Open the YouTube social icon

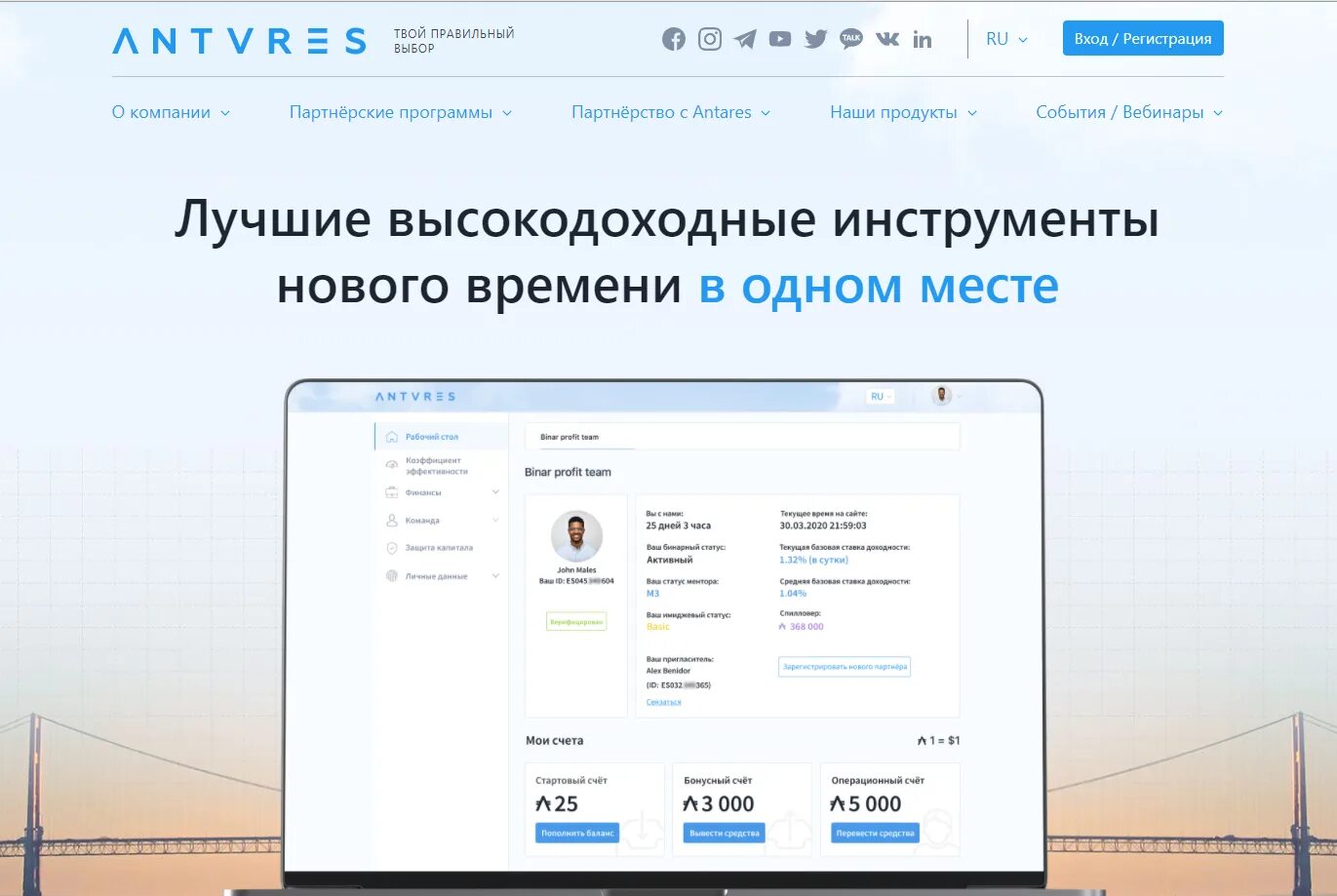click(x=780, y=39)
